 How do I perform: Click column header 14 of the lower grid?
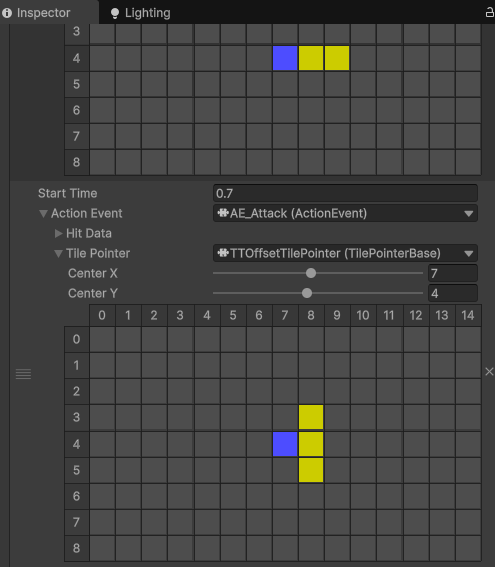point(468,315)
